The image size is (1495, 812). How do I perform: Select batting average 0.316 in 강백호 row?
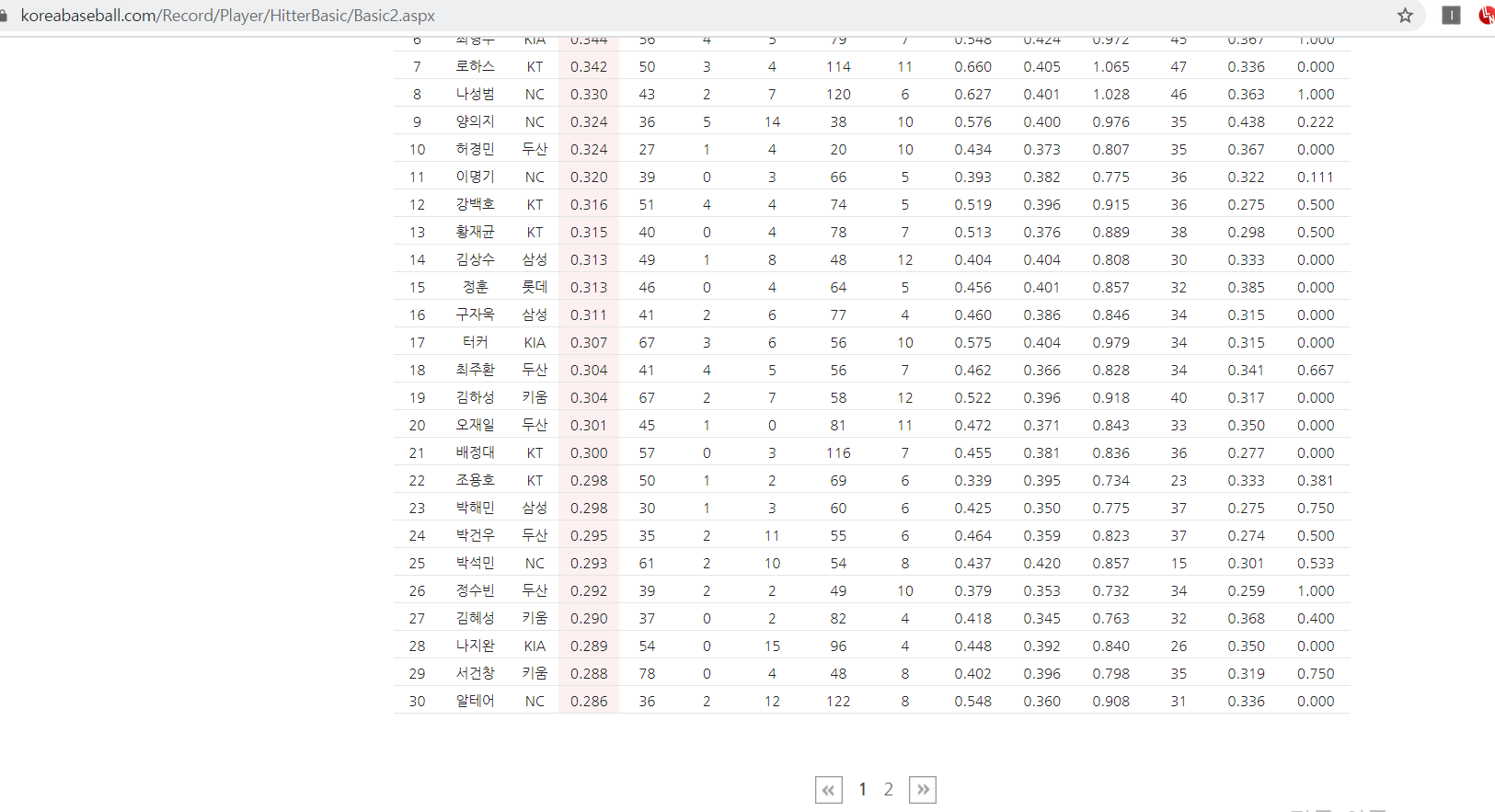(589, 204)
